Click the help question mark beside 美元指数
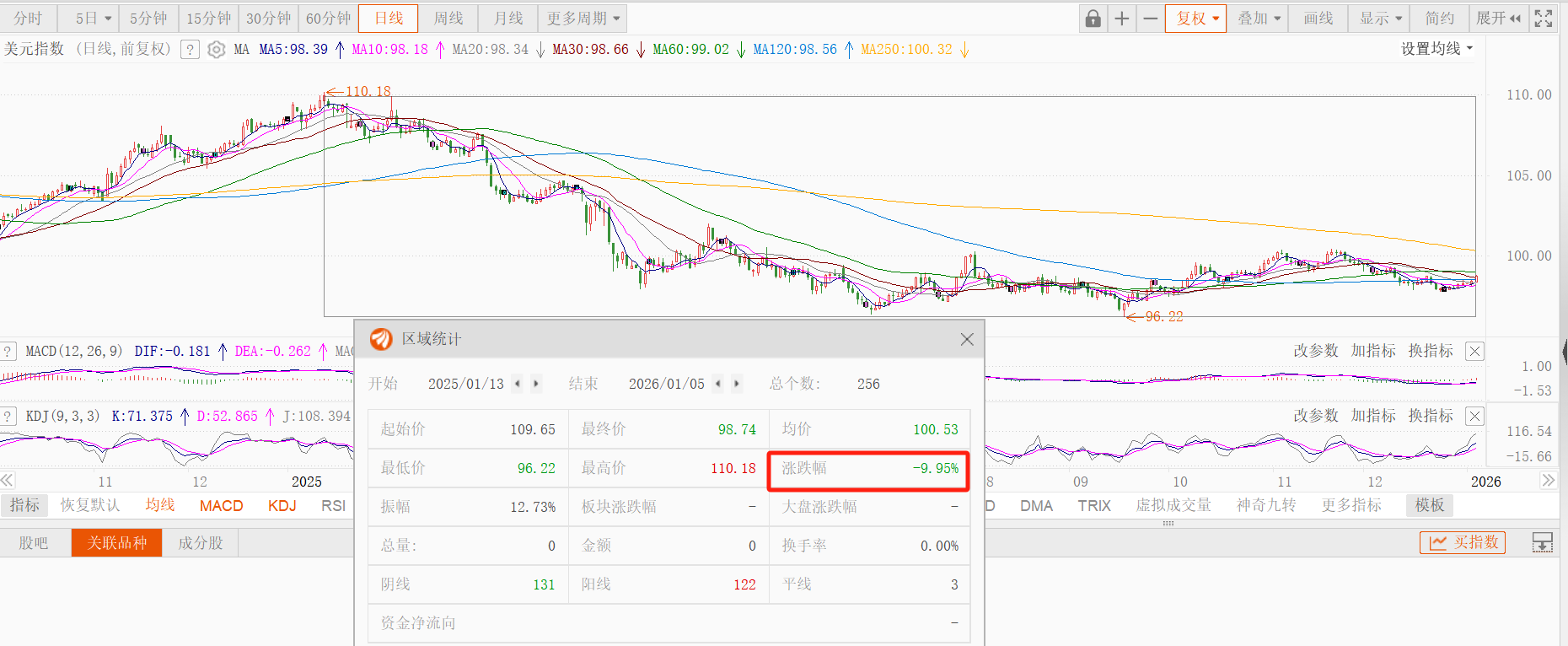The width and height of the screenshot is (1568, 646). tap(191, 50)
